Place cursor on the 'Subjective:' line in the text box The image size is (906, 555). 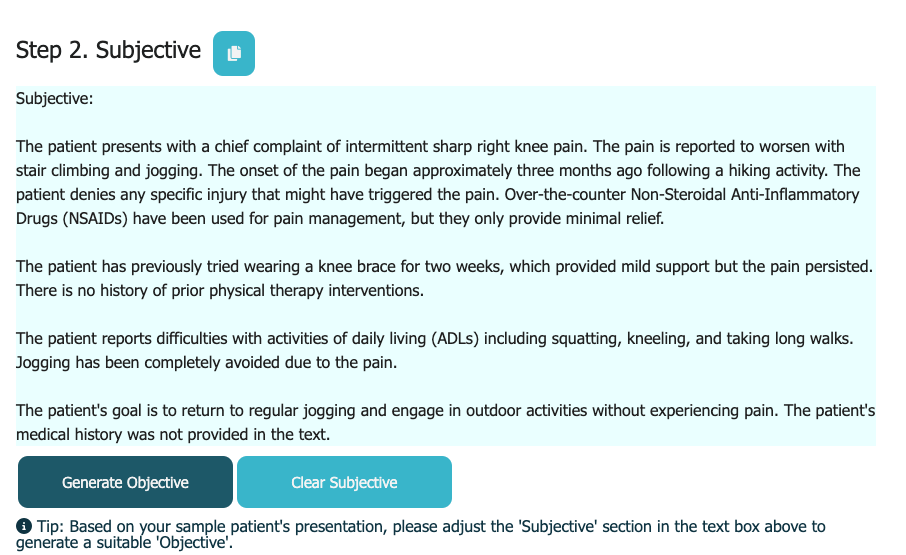[x=54, y=99]
